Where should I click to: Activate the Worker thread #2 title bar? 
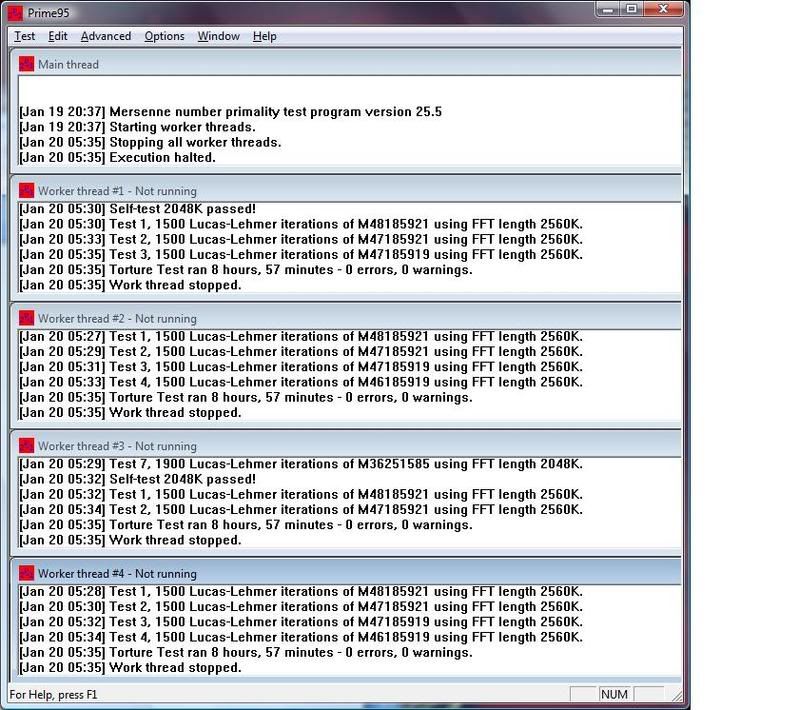pos(347,318)
